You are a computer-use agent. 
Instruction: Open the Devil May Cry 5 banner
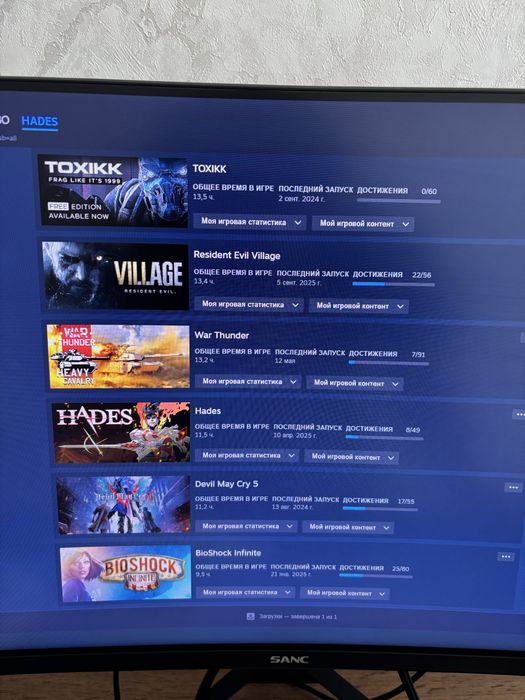124,504
